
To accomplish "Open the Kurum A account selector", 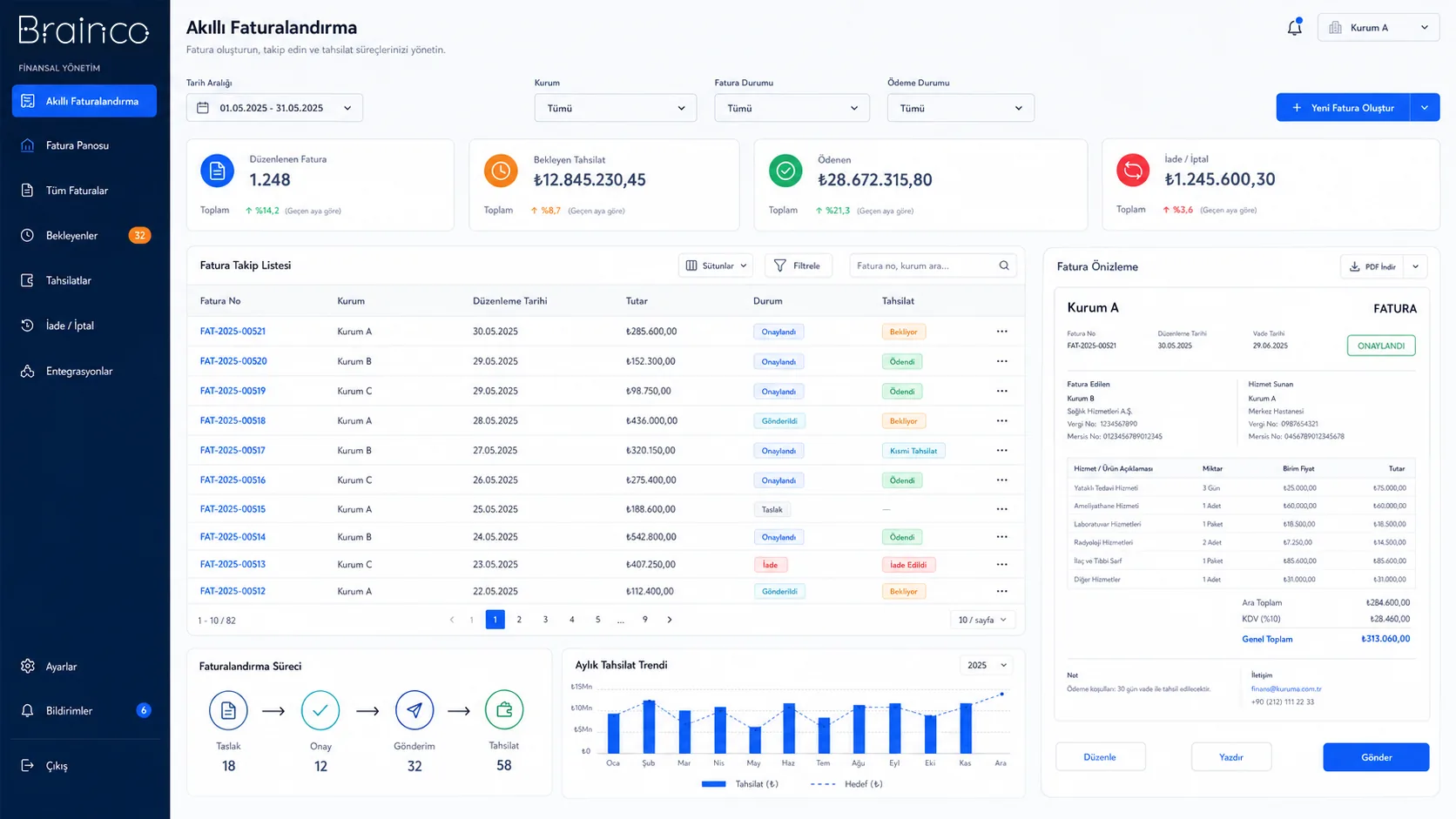I will click(x=1378, y=28).
